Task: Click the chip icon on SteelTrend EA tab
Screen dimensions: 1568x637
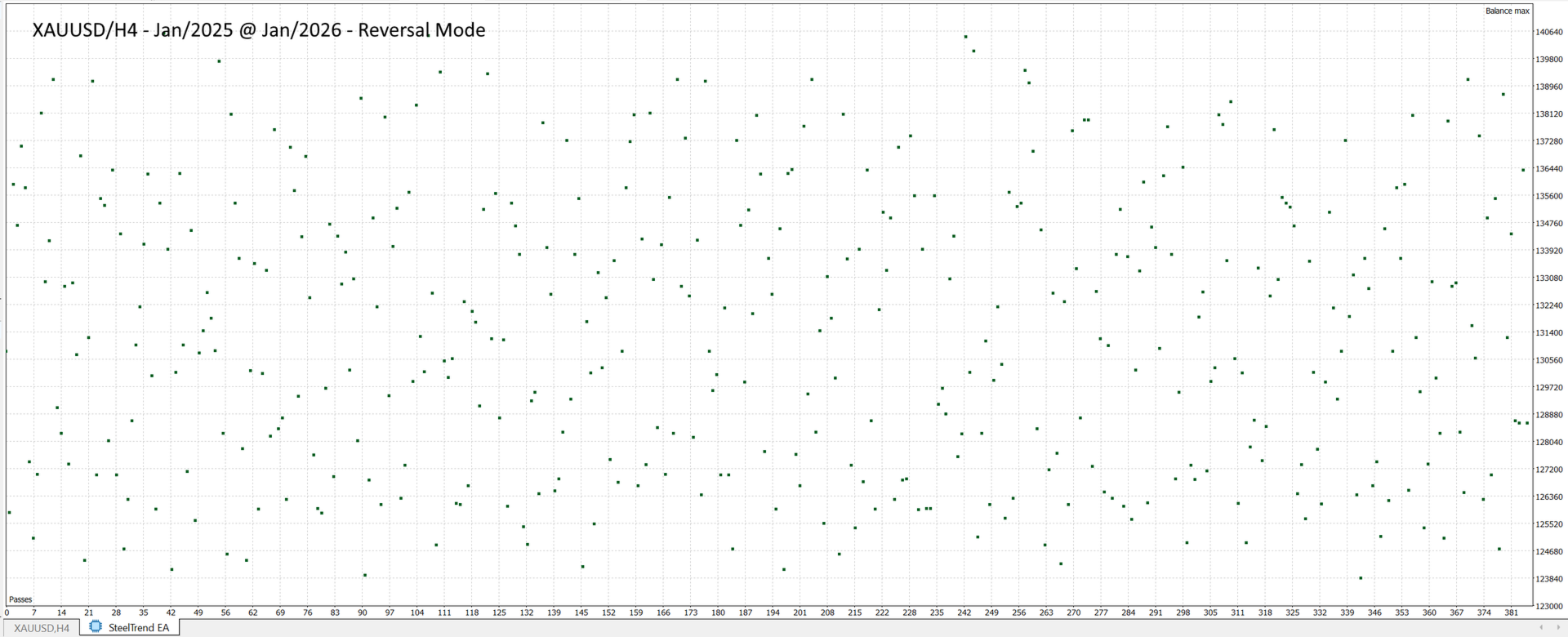Action: pos(96,627)
